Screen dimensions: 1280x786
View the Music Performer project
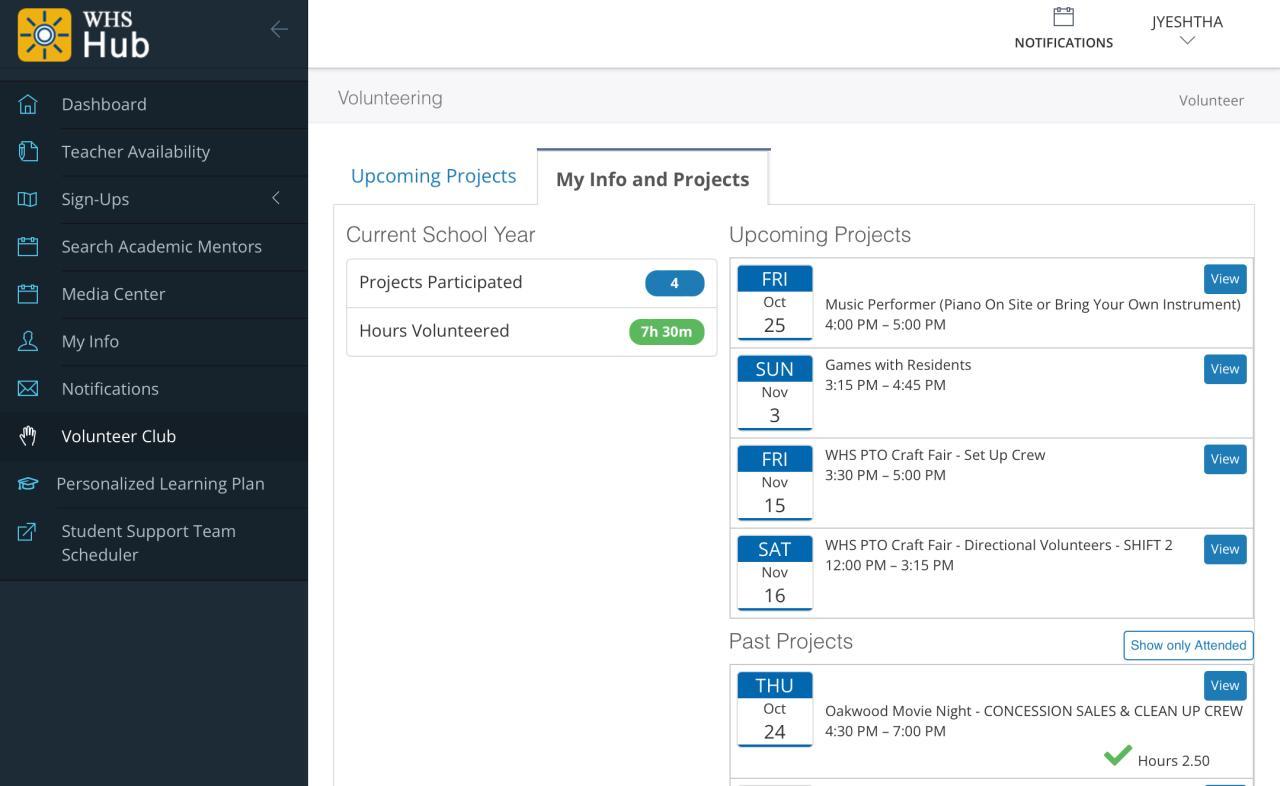pos(1224,279)
